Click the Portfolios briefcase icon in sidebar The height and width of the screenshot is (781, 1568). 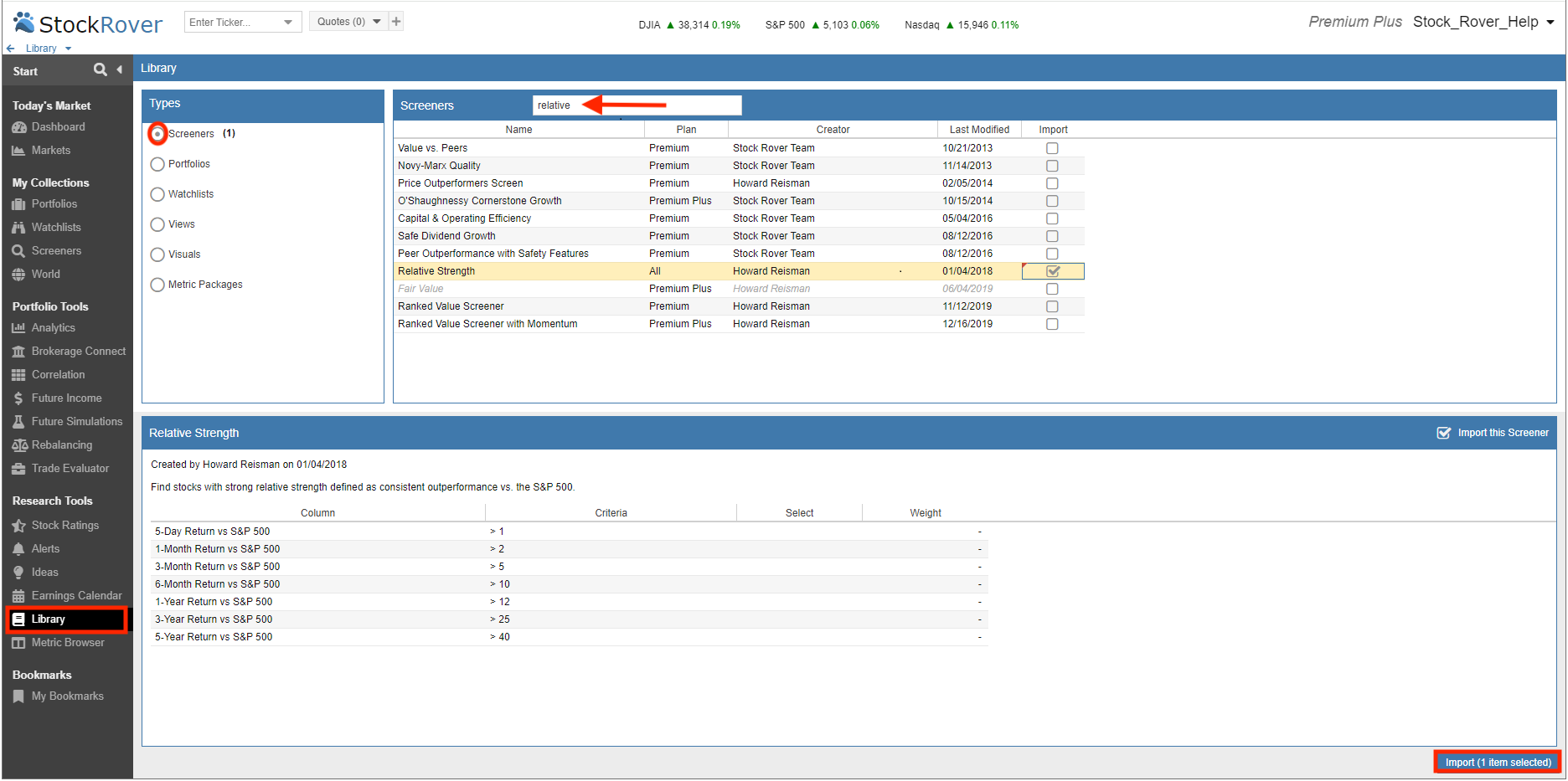tap(19, 204)
